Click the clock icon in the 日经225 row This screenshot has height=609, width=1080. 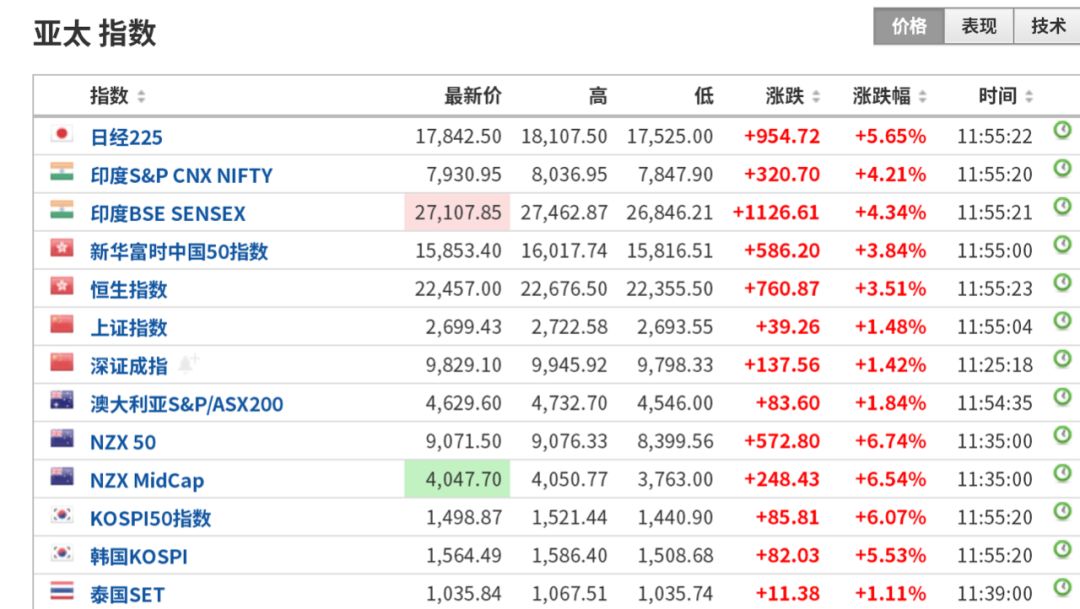[1062, 130]
